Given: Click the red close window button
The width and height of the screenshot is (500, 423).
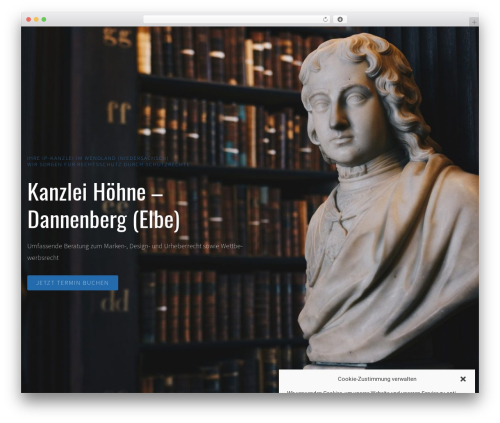Looking at the screenshot, I should tap(29, 19).
